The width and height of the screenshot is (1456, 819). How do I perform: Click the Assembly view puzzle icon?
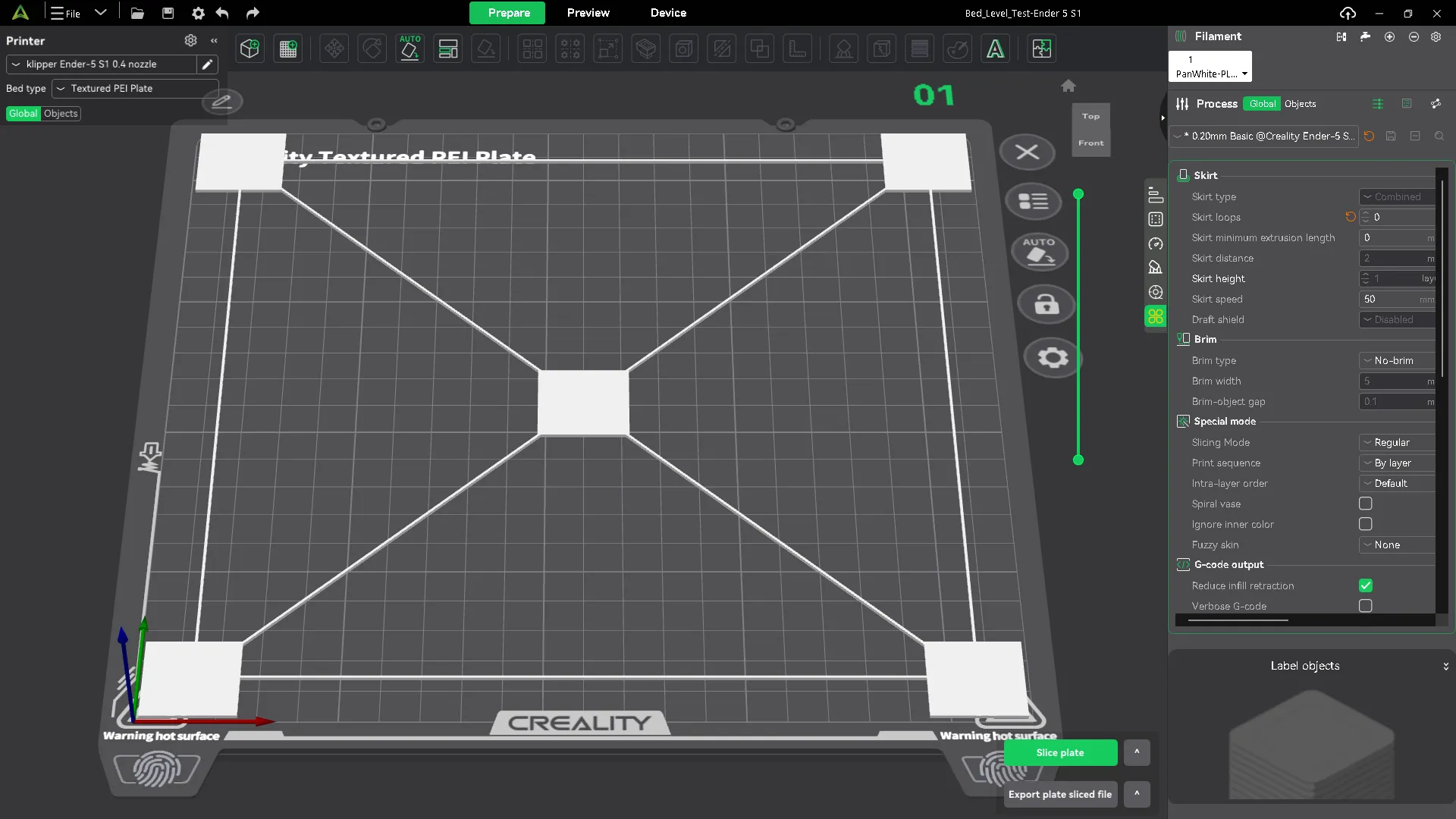(x=1042, y=49)
